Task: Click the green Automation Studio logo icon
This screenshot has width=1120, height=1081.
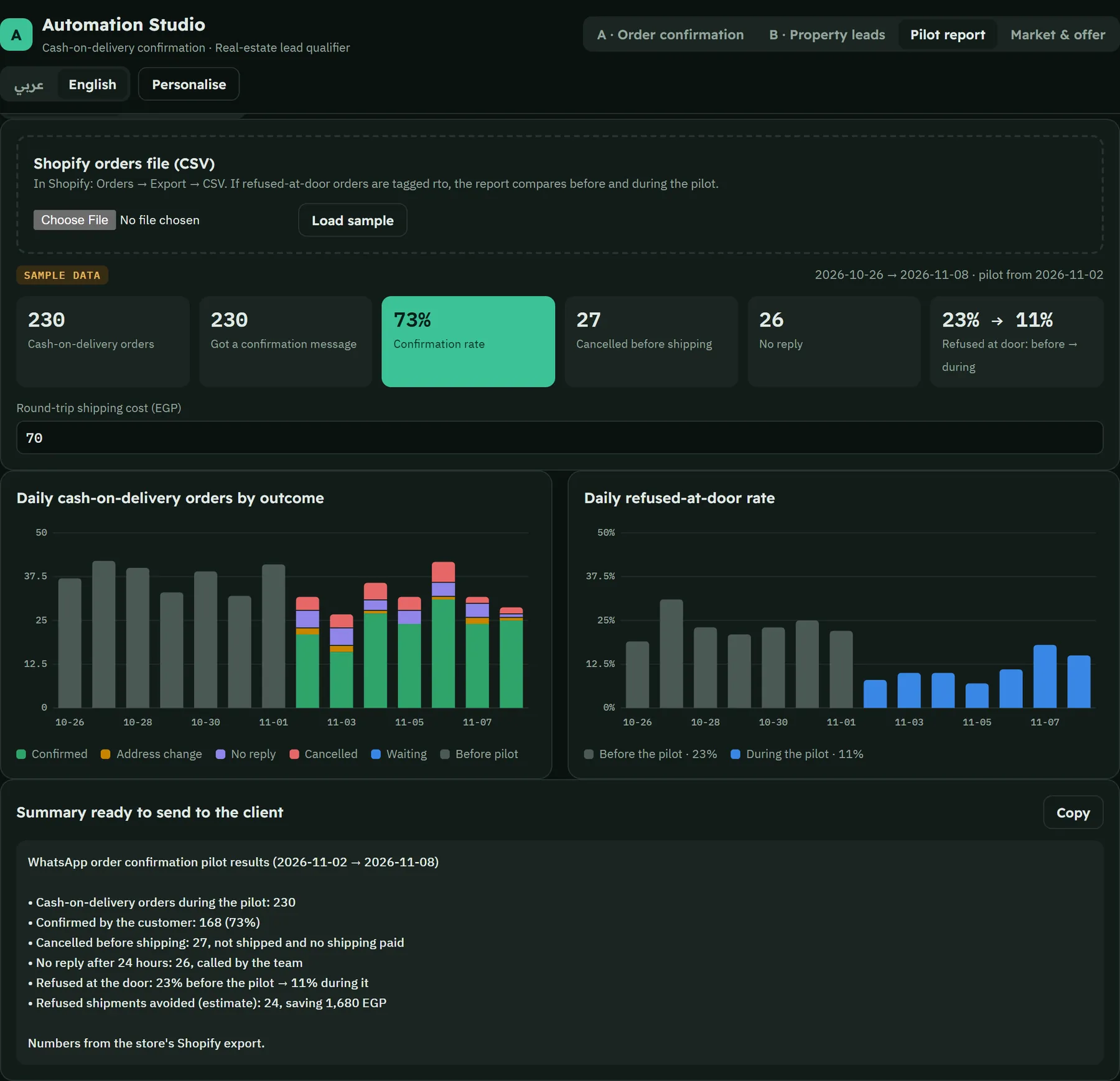Action: point(16,35)
